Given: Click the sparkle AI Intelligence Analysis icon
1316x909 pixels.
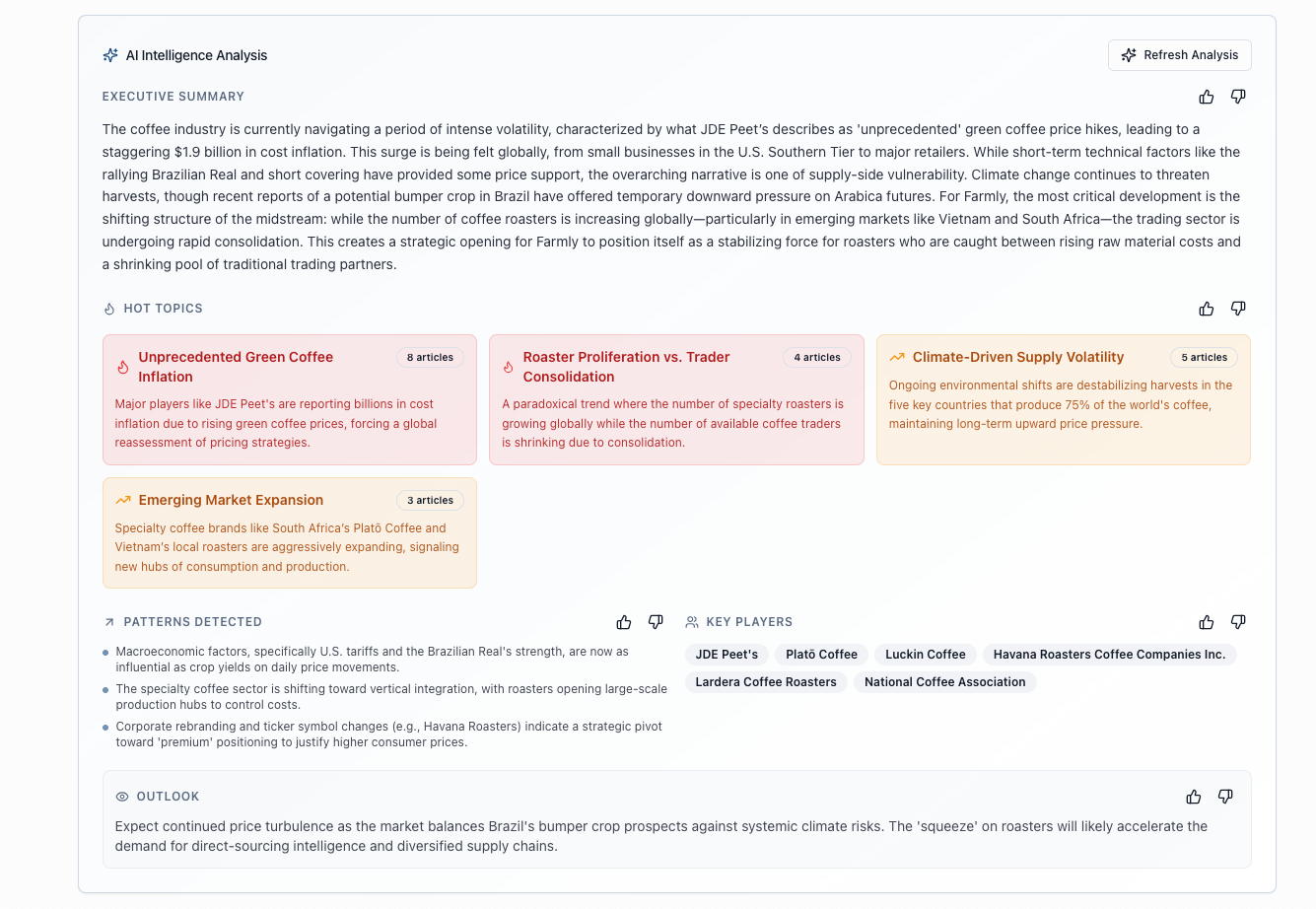Looking at the screenshot, I should pos(109,55).
